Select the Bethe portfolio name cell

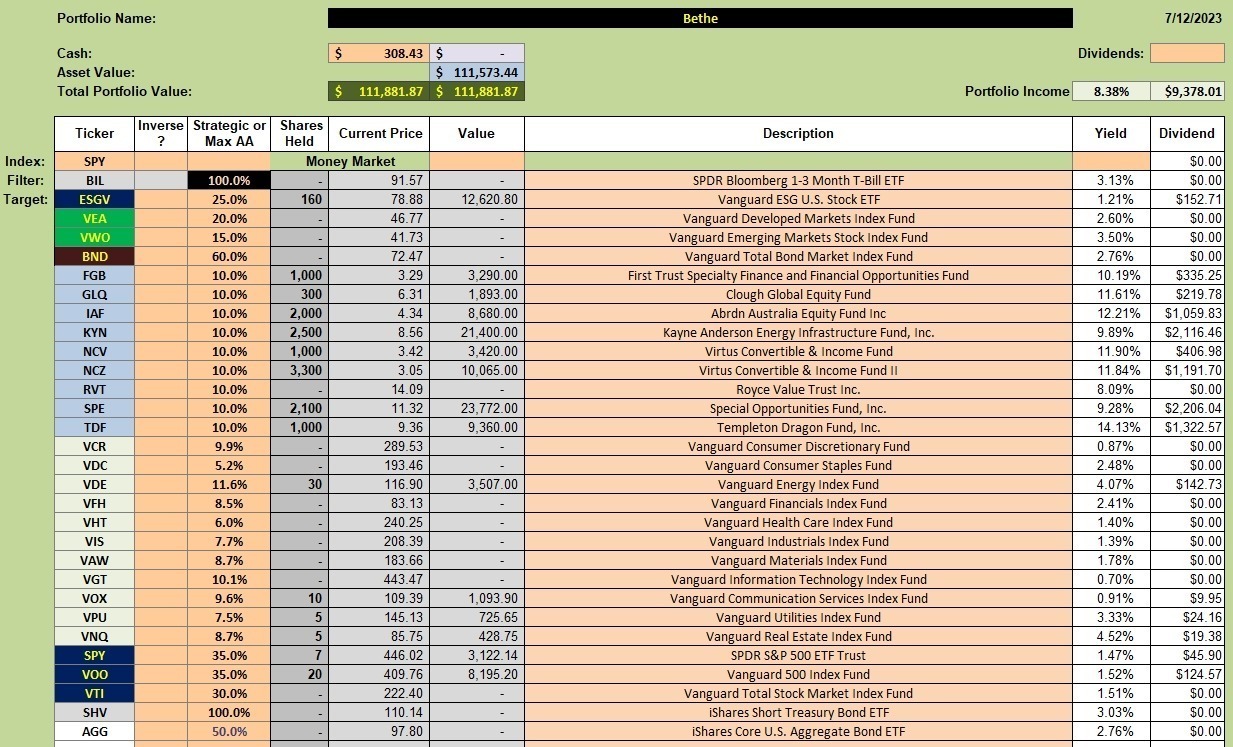[700, 18]
